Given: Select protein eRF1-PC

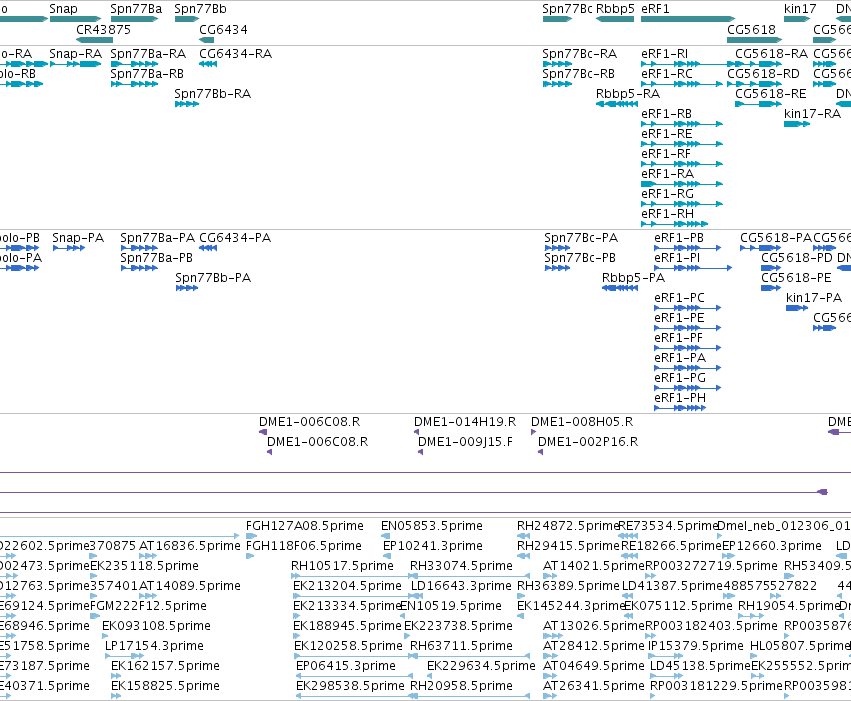Looking at the screenshot, I should click(x=688, y=308).
